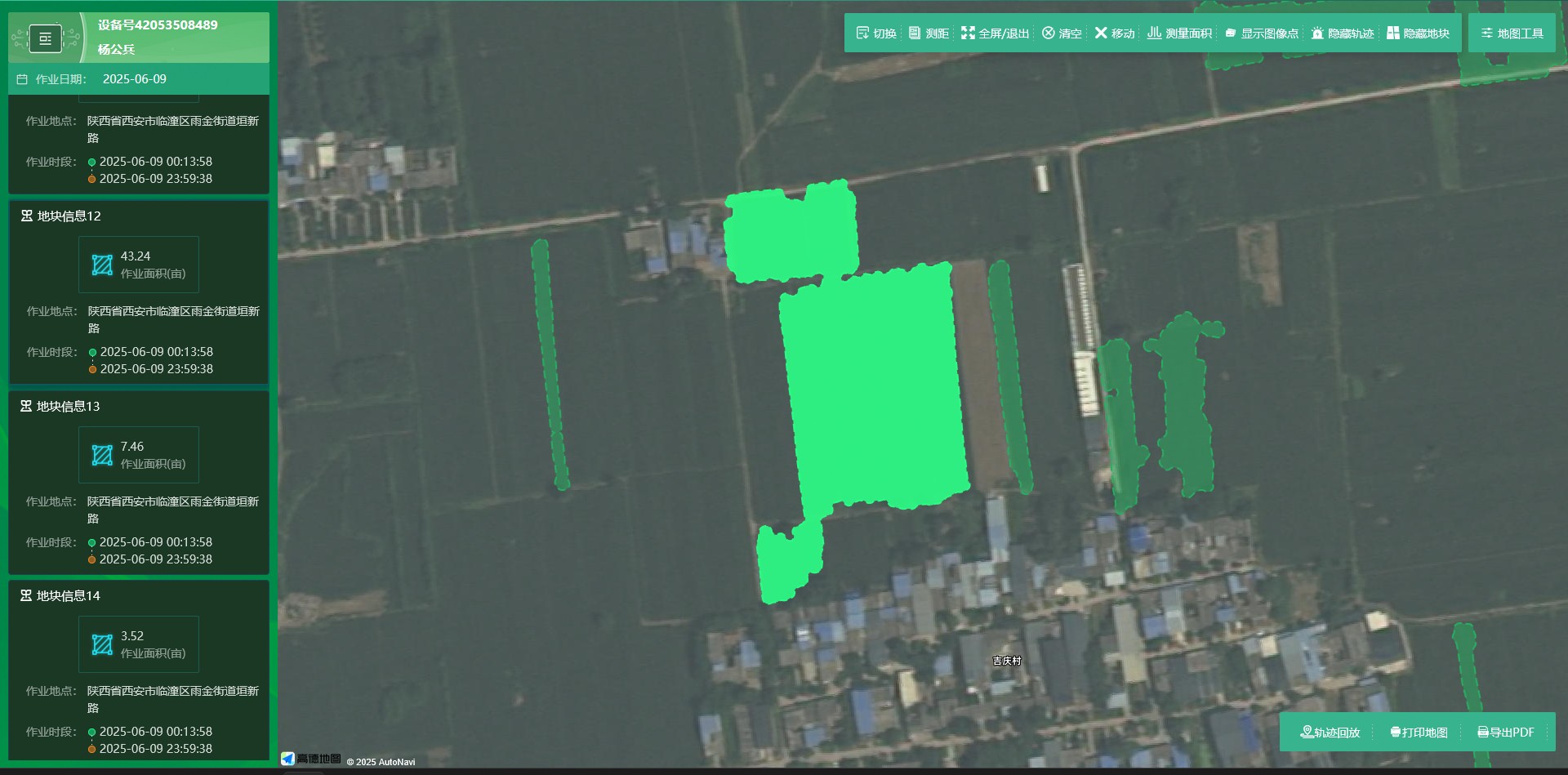Select the 地块信息13 plot entry
Screen dimensions: 1568x775
(69, 407)
